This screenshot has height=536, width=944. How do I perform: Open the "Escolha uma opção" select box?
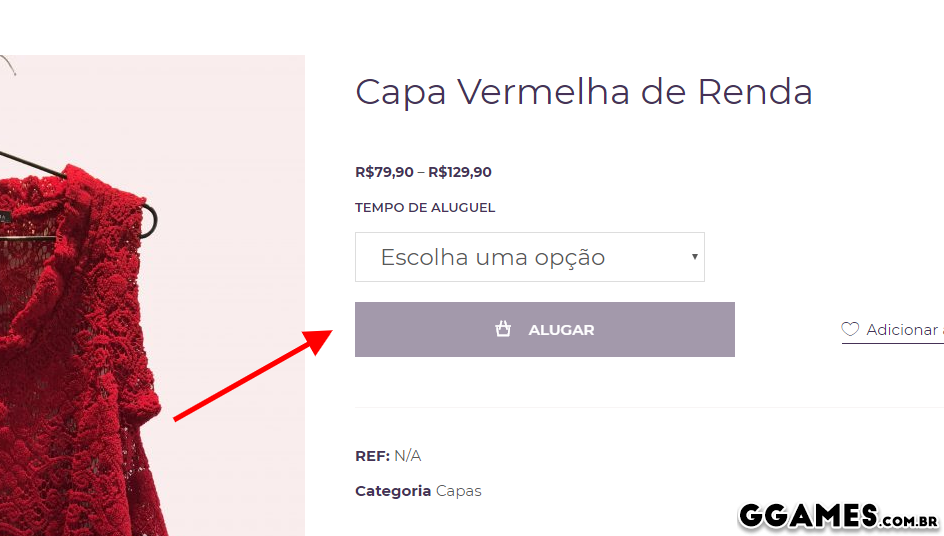(529, 257)
